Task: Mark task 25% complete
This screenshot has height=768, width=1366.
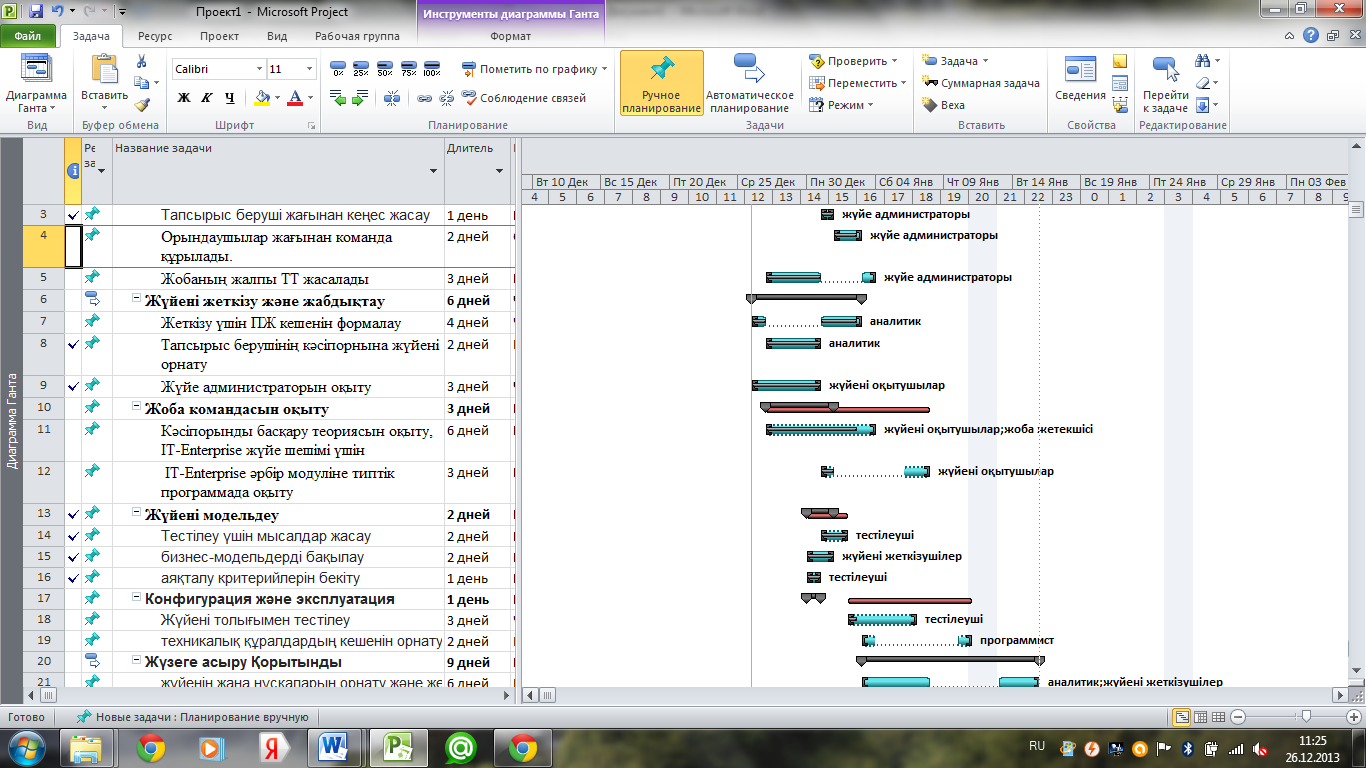Action: (x=361, y=69)
